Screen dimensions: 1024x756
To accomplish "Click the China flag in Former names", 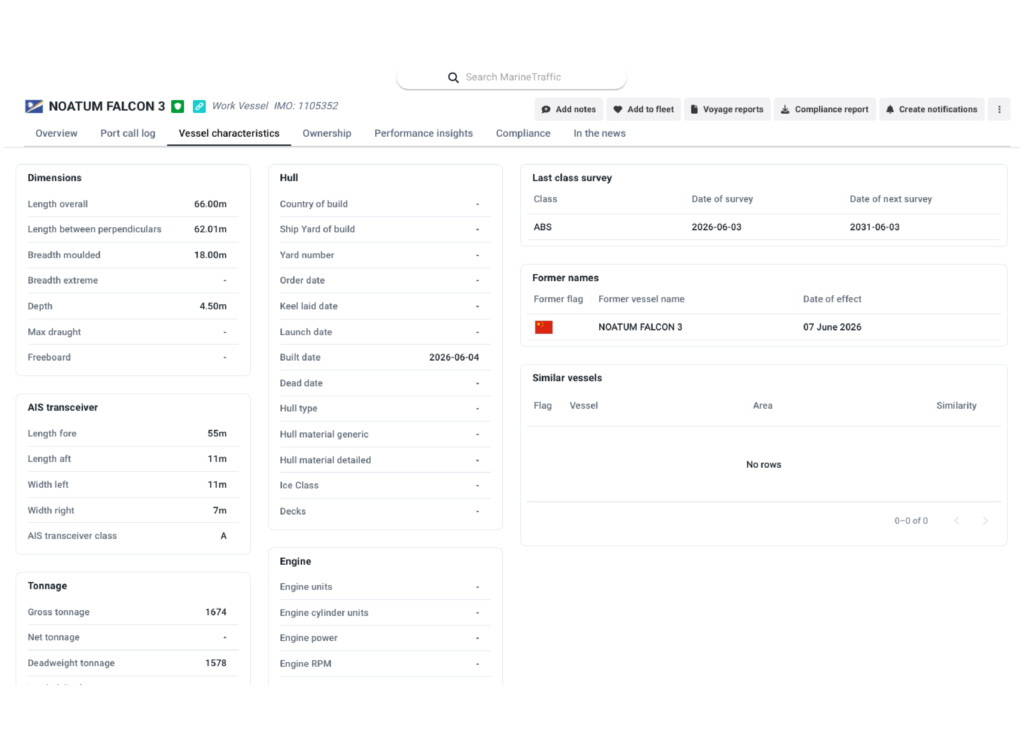I will click(543, 327).
